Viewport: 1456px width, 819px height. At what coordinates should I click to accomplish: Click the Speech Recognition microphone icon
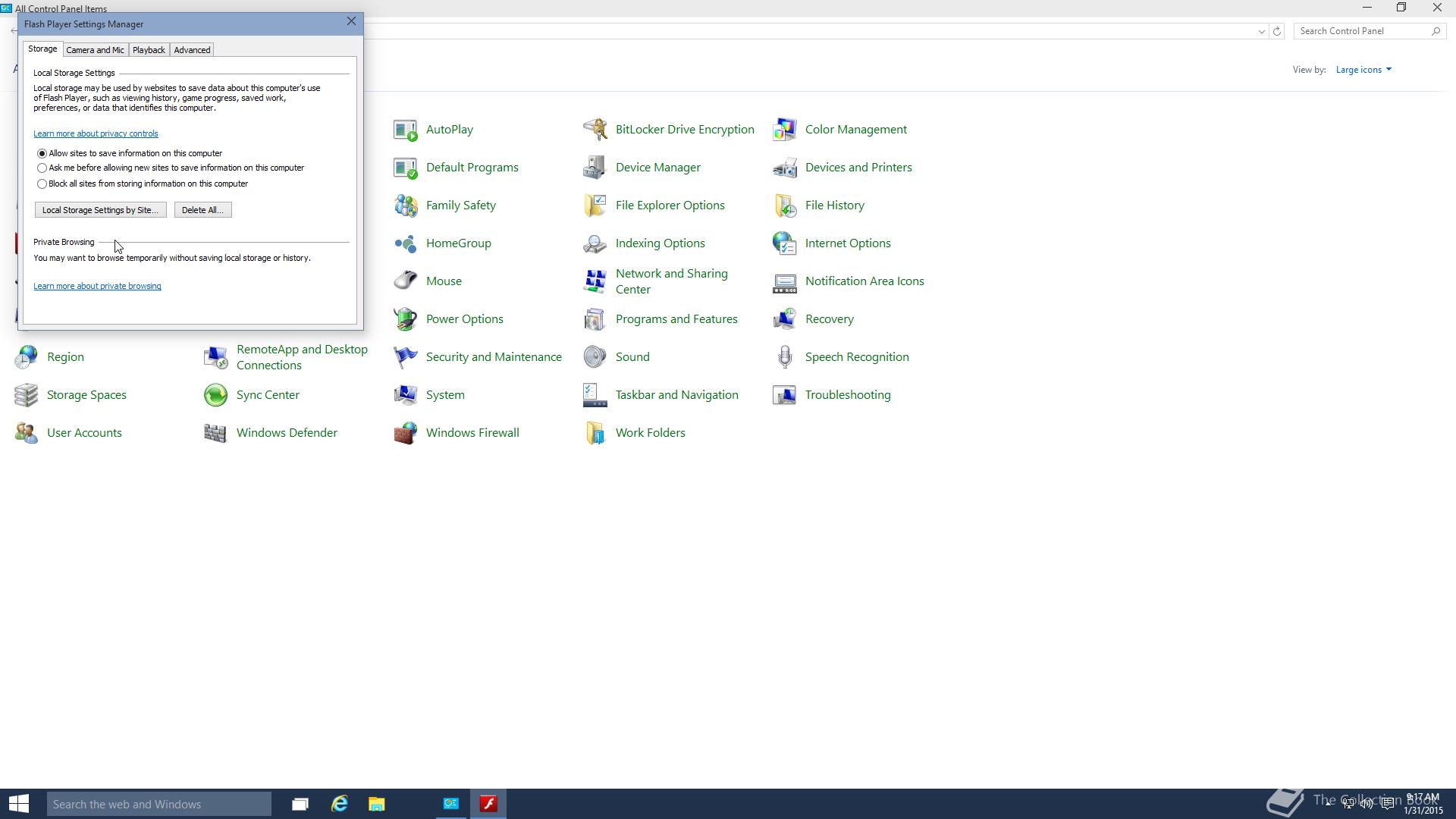click(784, 357)
